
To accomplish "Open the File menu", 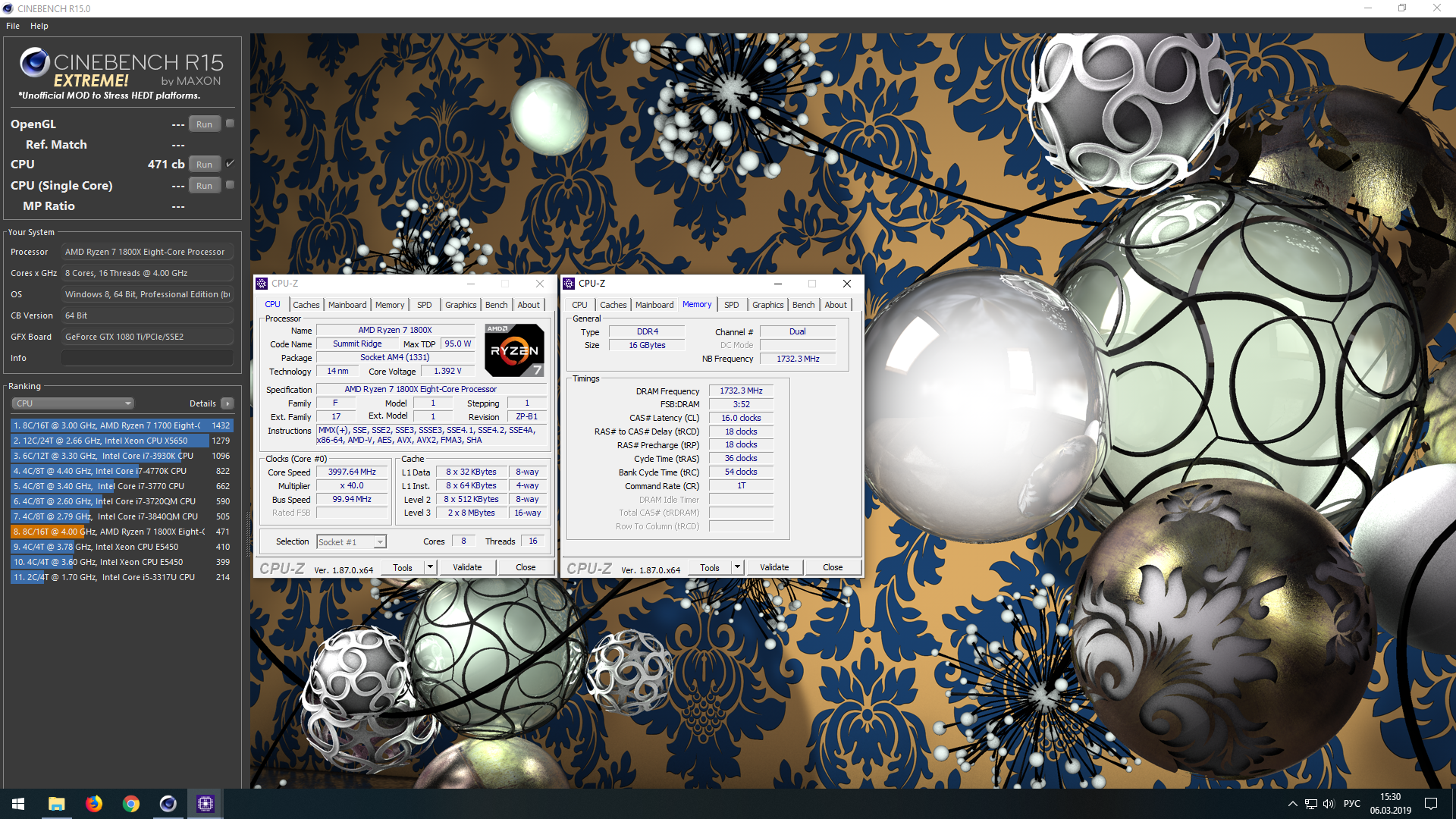I will [13, 26].
